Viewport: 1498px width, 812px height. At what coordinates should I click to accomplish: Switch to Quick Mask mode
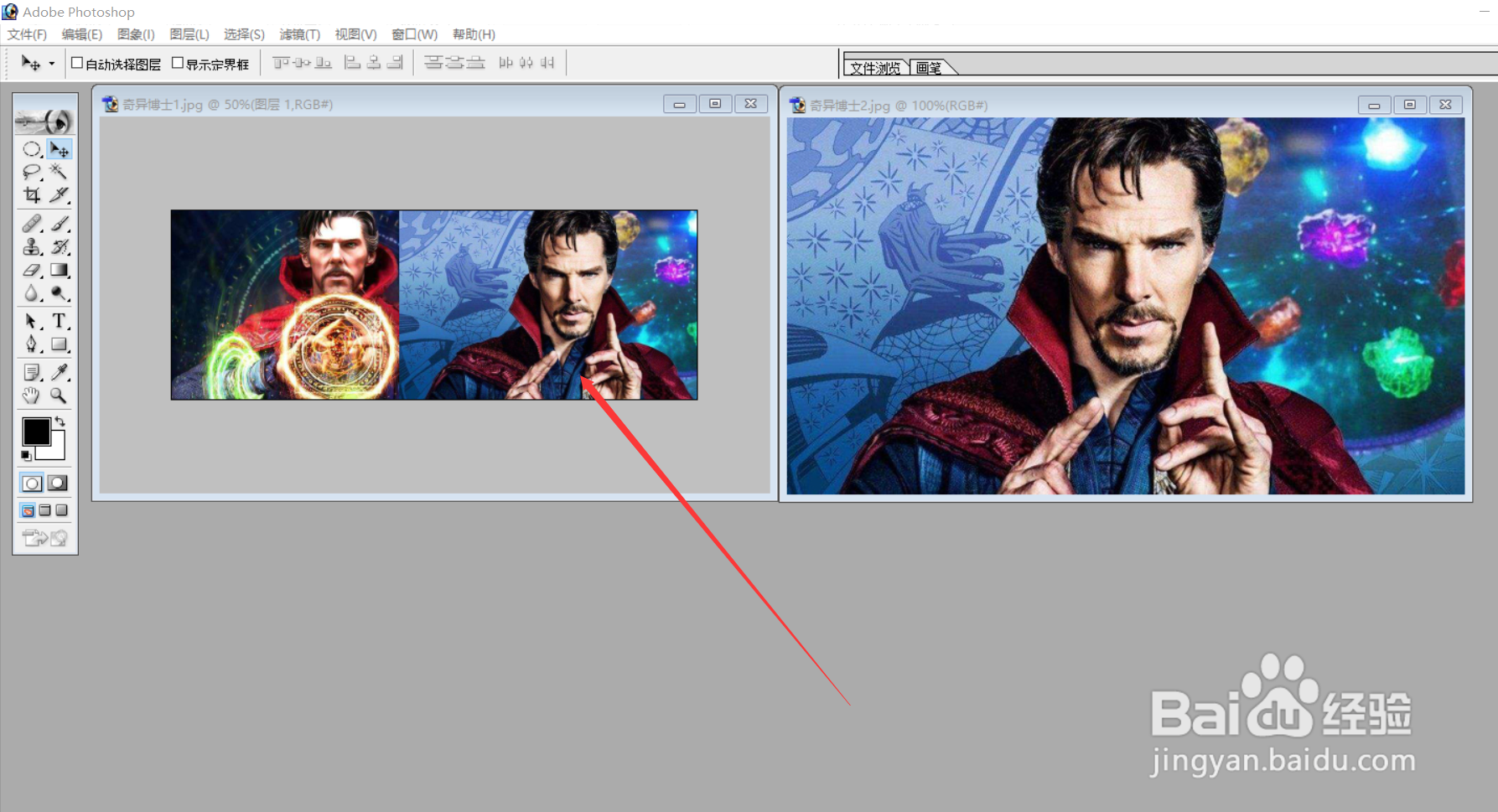pyautogui.click(x=58, y=484)
